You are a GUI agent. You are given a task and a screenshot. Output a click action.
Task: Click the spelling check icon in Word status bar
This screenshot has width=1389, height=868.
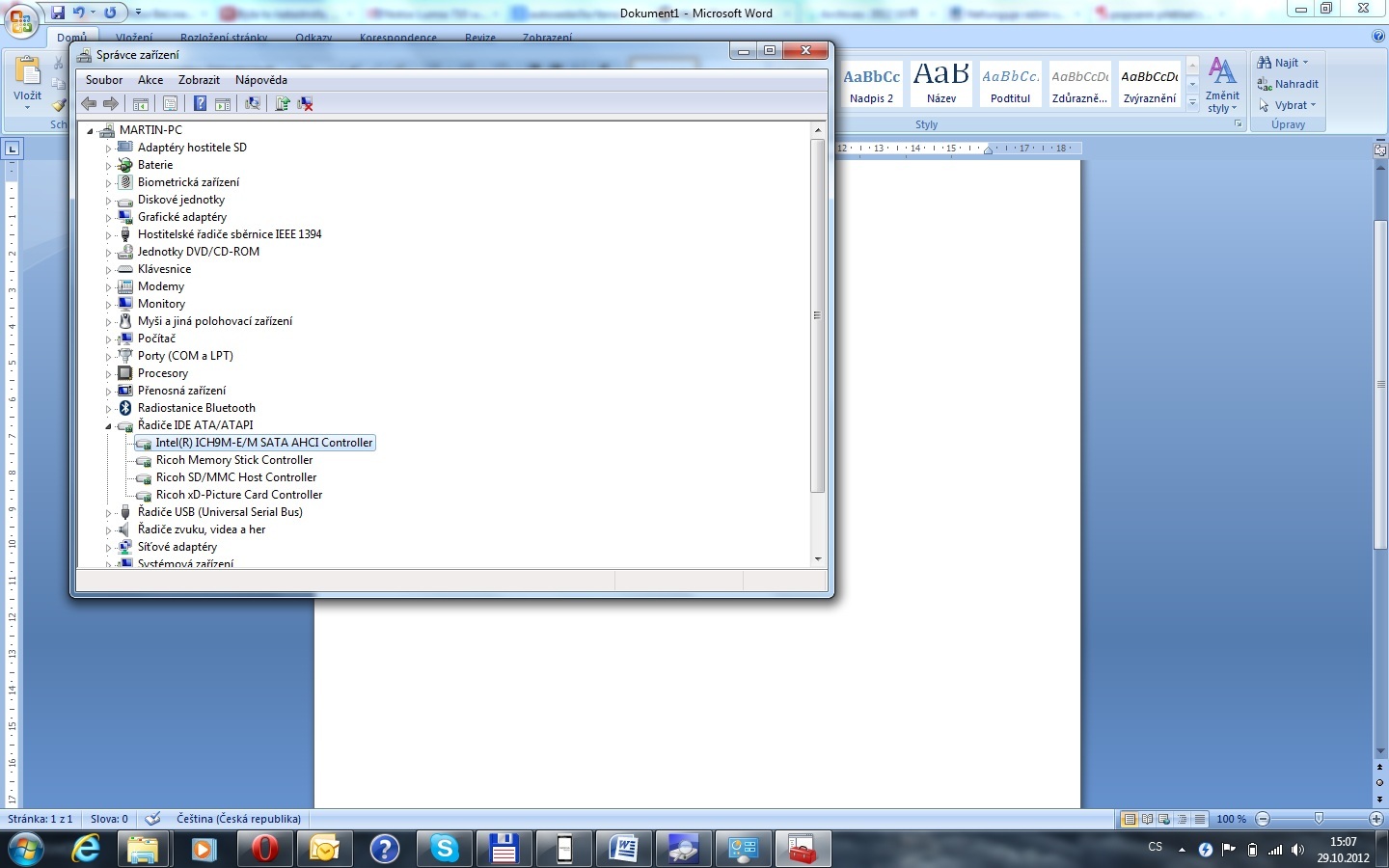(x=152, y=819)
